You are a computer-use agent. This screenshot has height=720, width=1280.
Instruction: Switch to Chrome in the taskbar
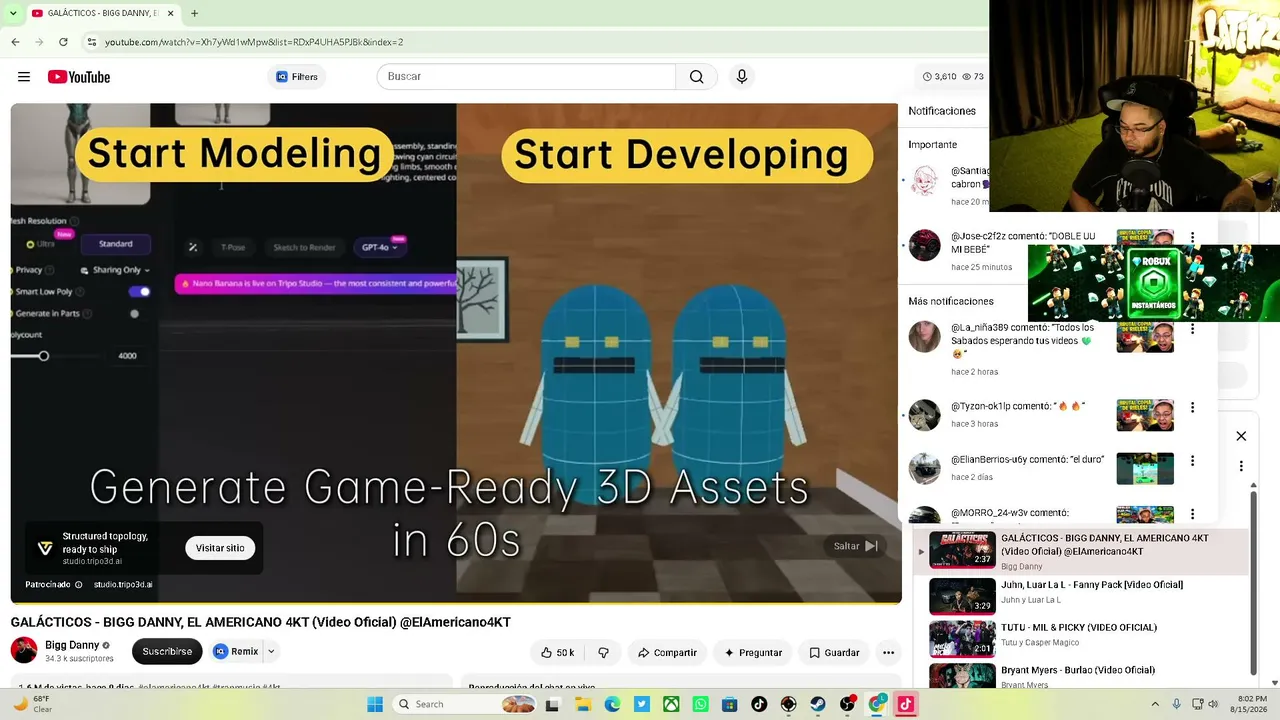[877, 704]
